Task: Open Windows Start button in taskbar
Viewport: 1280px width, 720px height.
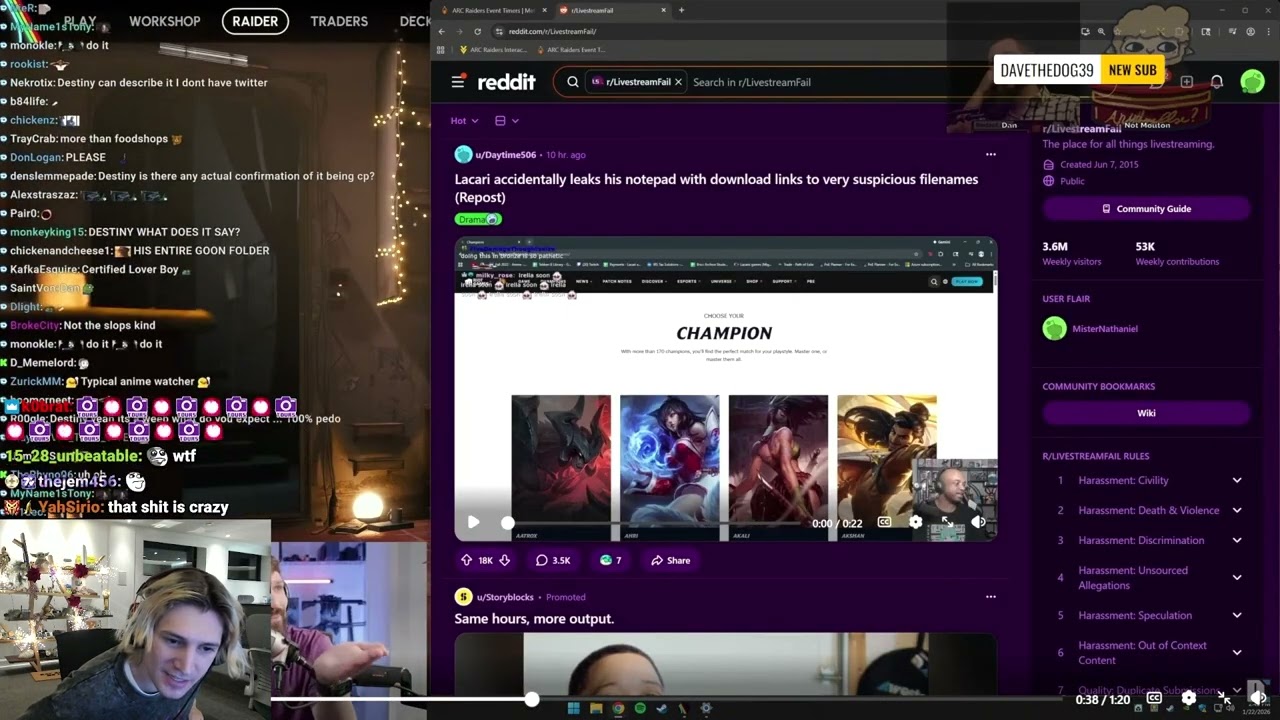Action: 573,709
